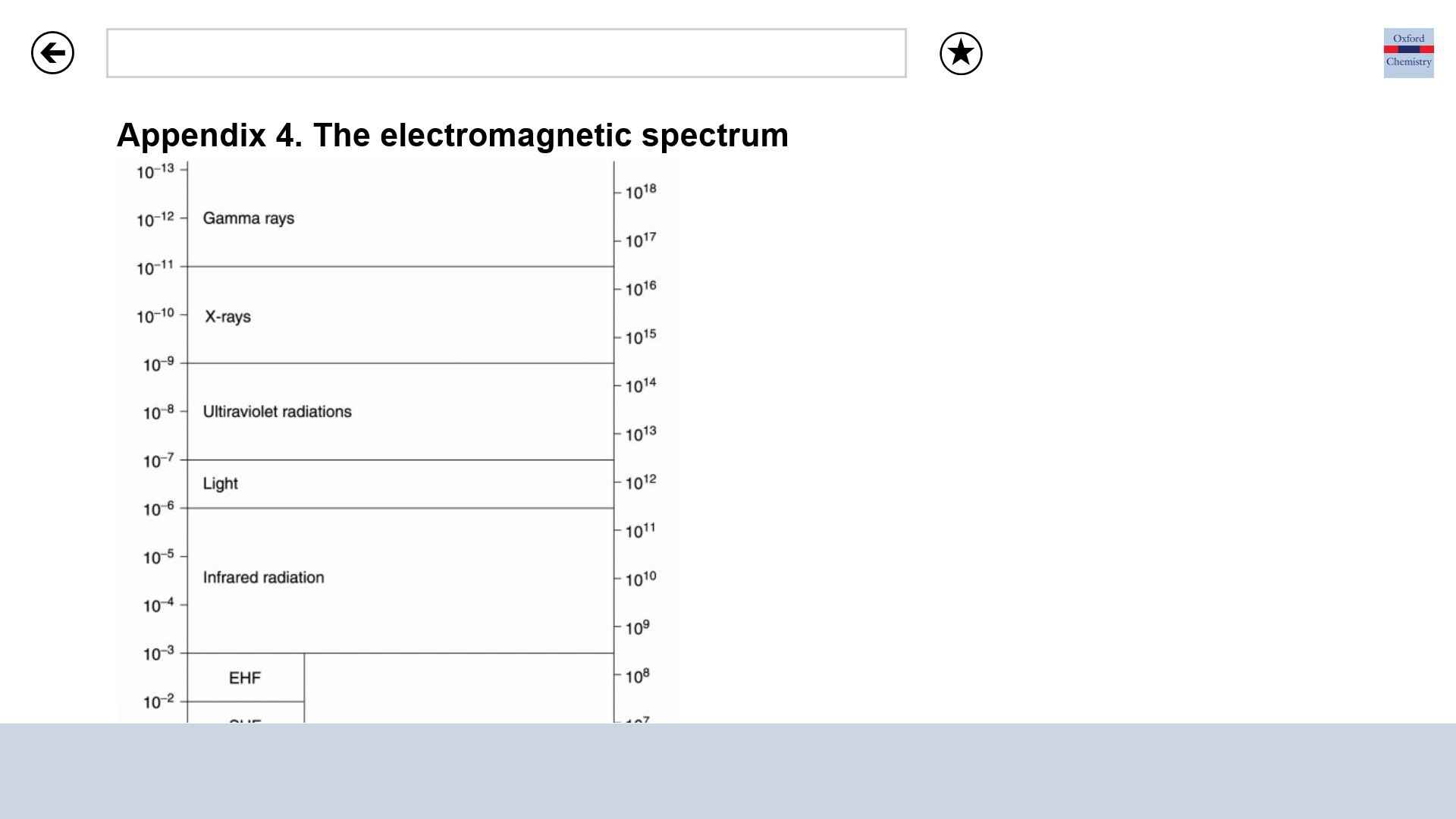Select the Gamma rays label in the chart
This screenshot has width=1456, height=819.
point(248,218)
